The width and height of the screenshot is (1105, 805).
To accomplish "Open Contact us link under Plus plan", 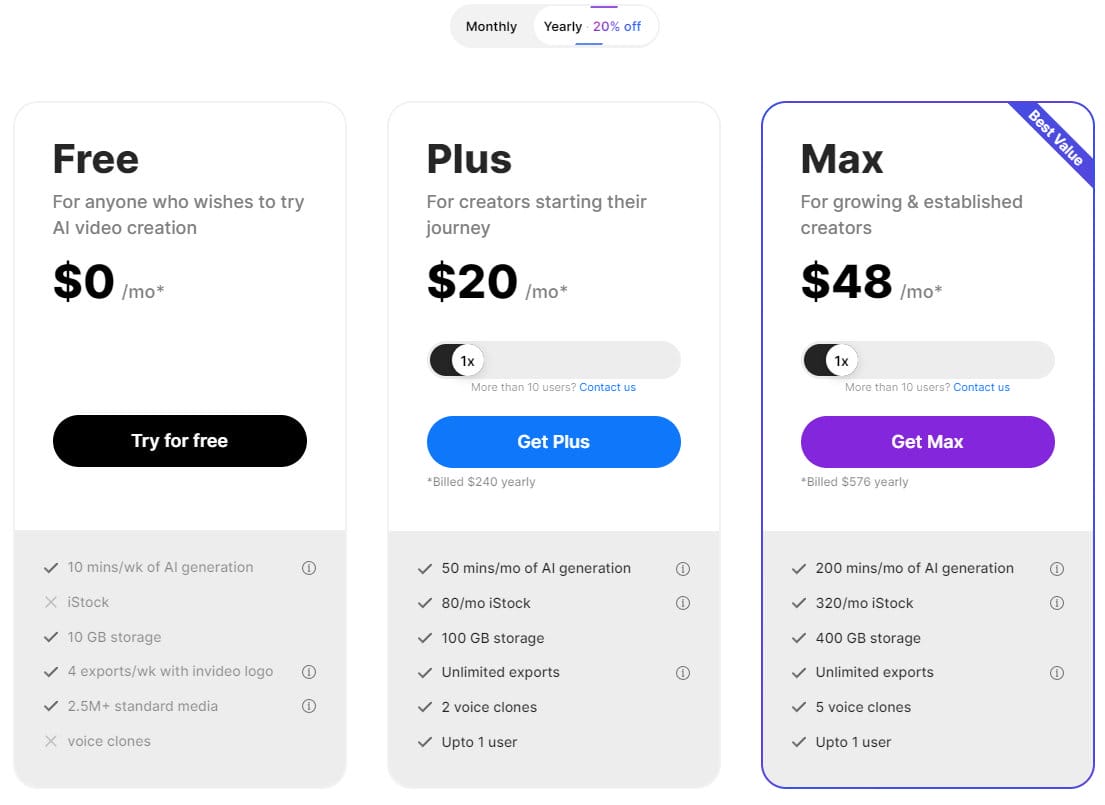I will pyautogui.click(x=607, y=388).
